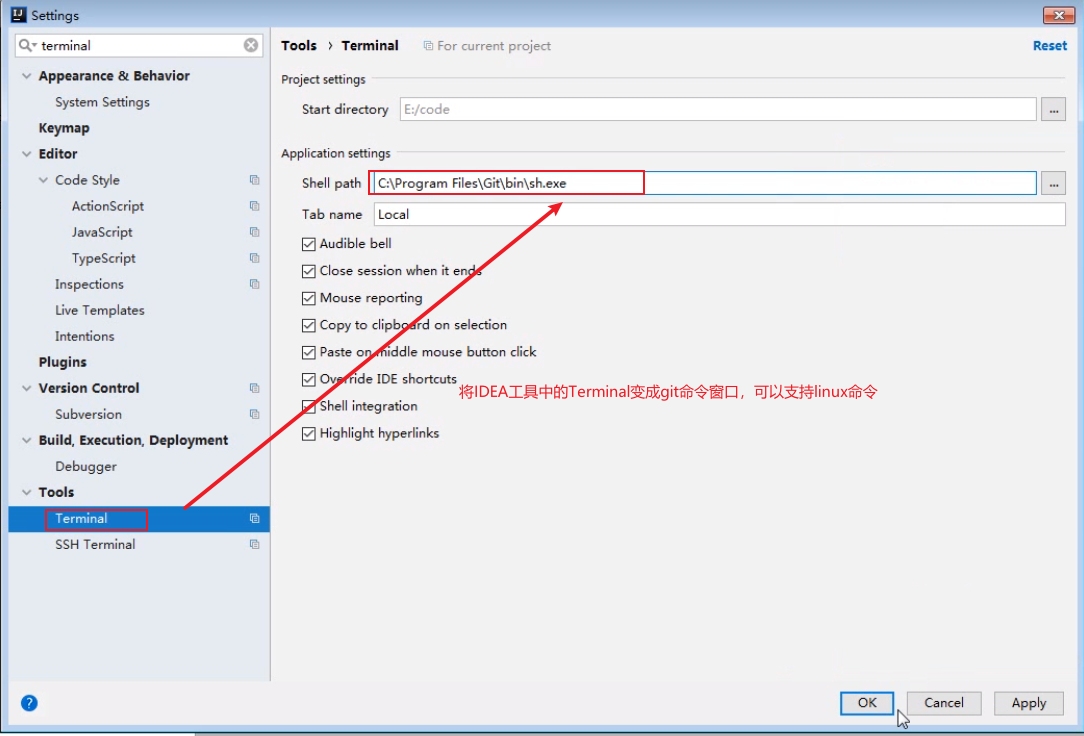Click the For current project icon
This screenshot has height=736, width=1084.
(428, 46)
